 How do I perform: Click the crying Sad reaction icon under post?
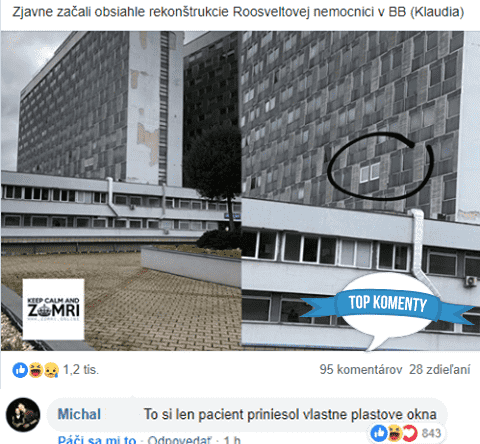(51, 370)
